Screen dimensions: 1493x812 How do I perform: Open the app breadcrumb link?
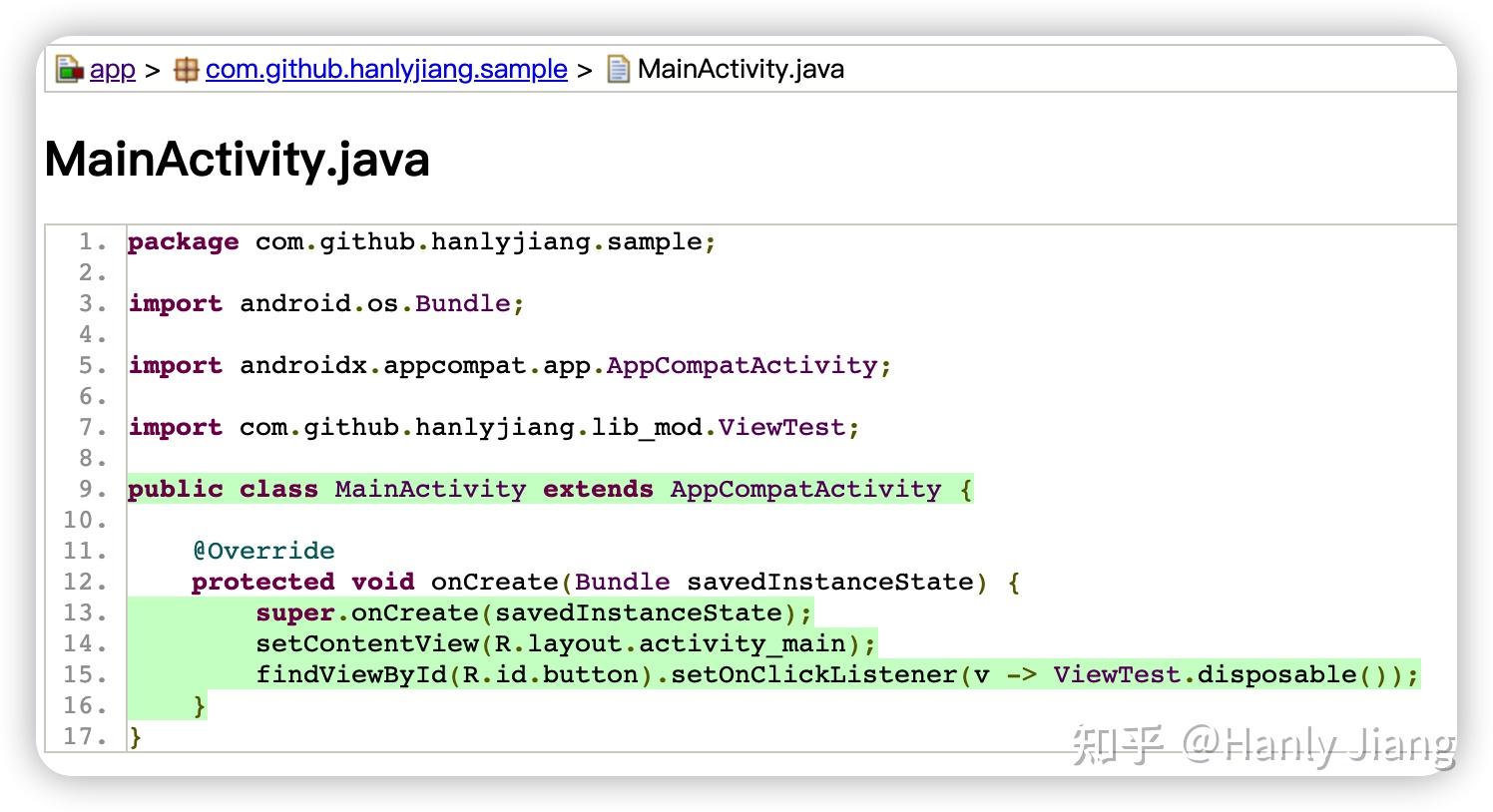tap(112, 69)
